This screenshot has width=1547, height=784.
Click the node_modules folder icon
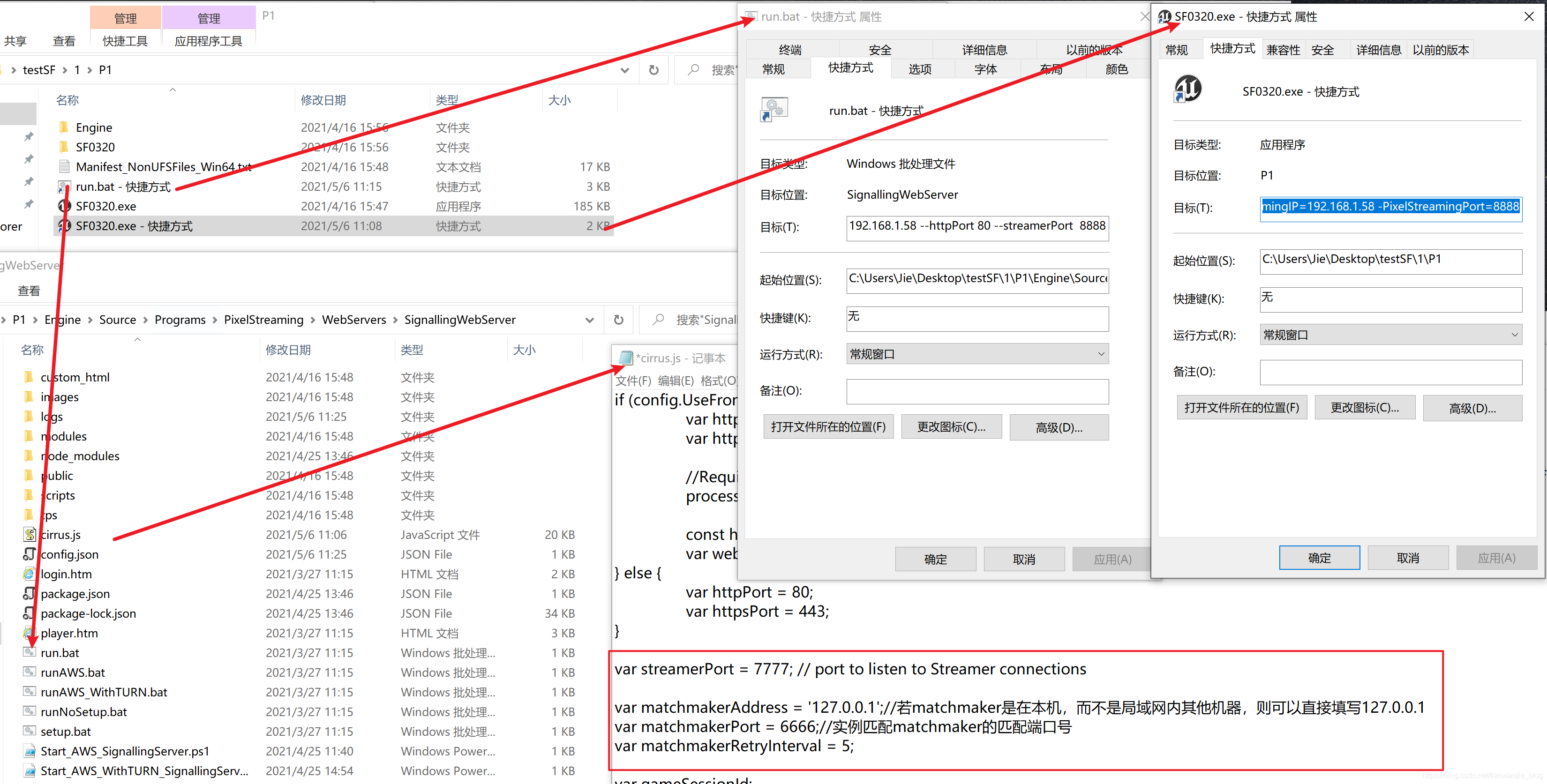[x=29, y=455]
